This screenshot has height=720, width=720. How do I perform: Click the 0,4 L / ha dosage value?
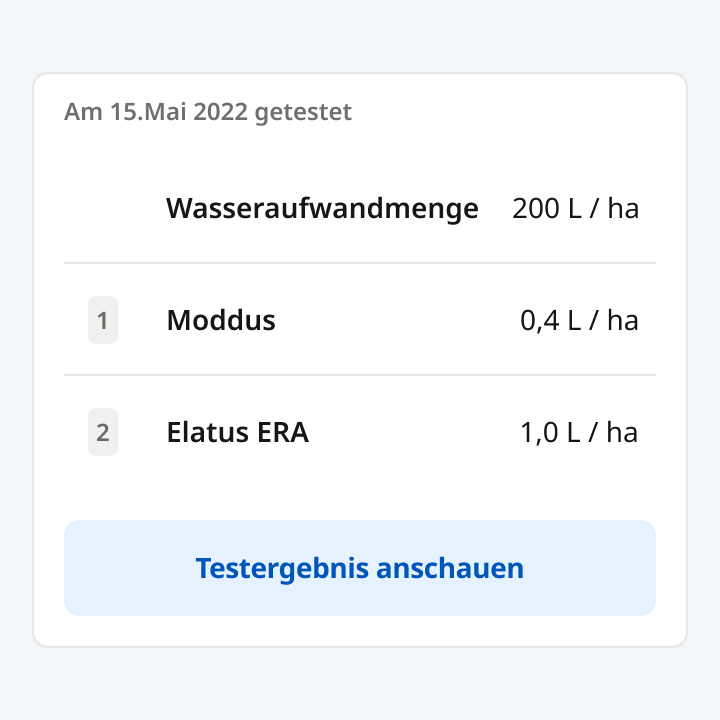click(579, 321)
